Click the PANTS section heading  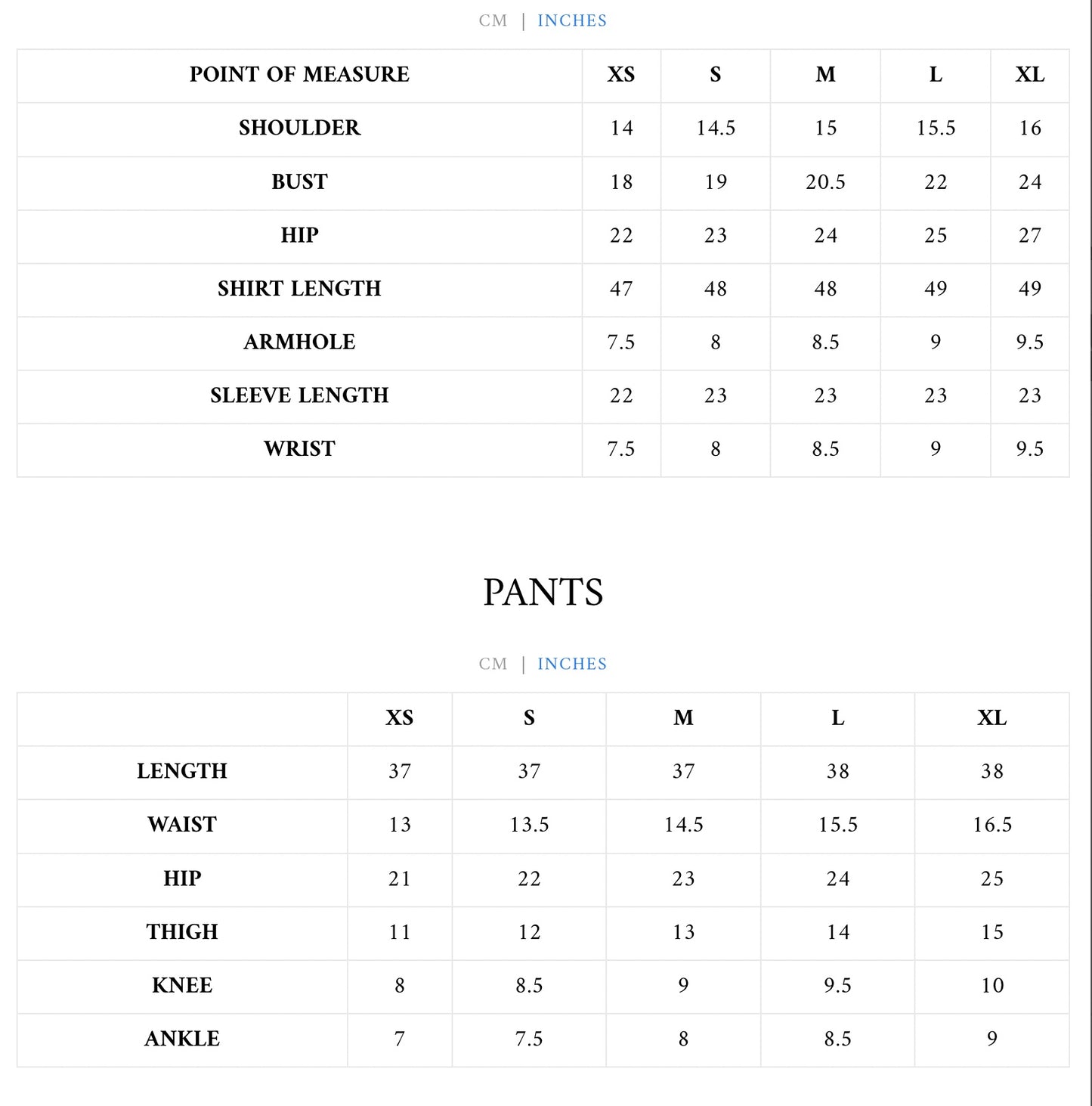tap(543, 592)
